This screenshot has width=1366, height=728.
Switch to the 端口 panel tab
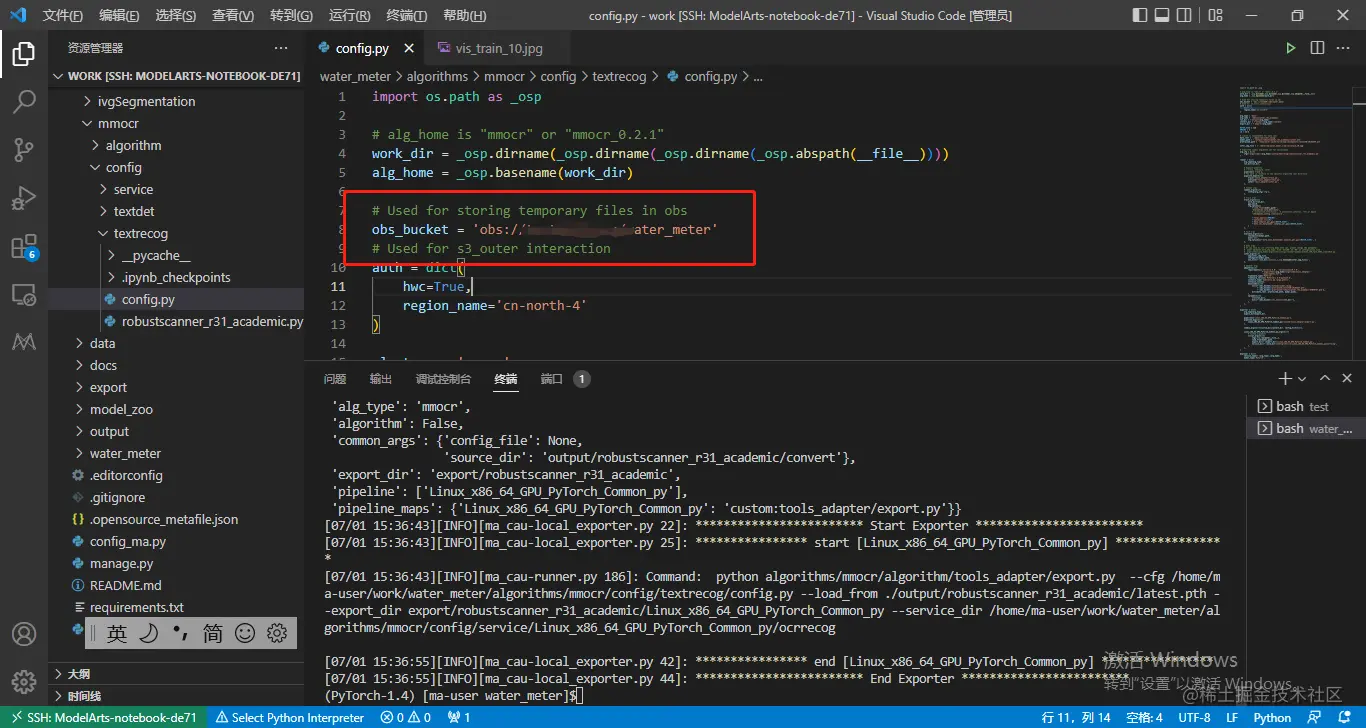(x=552, y=379)
